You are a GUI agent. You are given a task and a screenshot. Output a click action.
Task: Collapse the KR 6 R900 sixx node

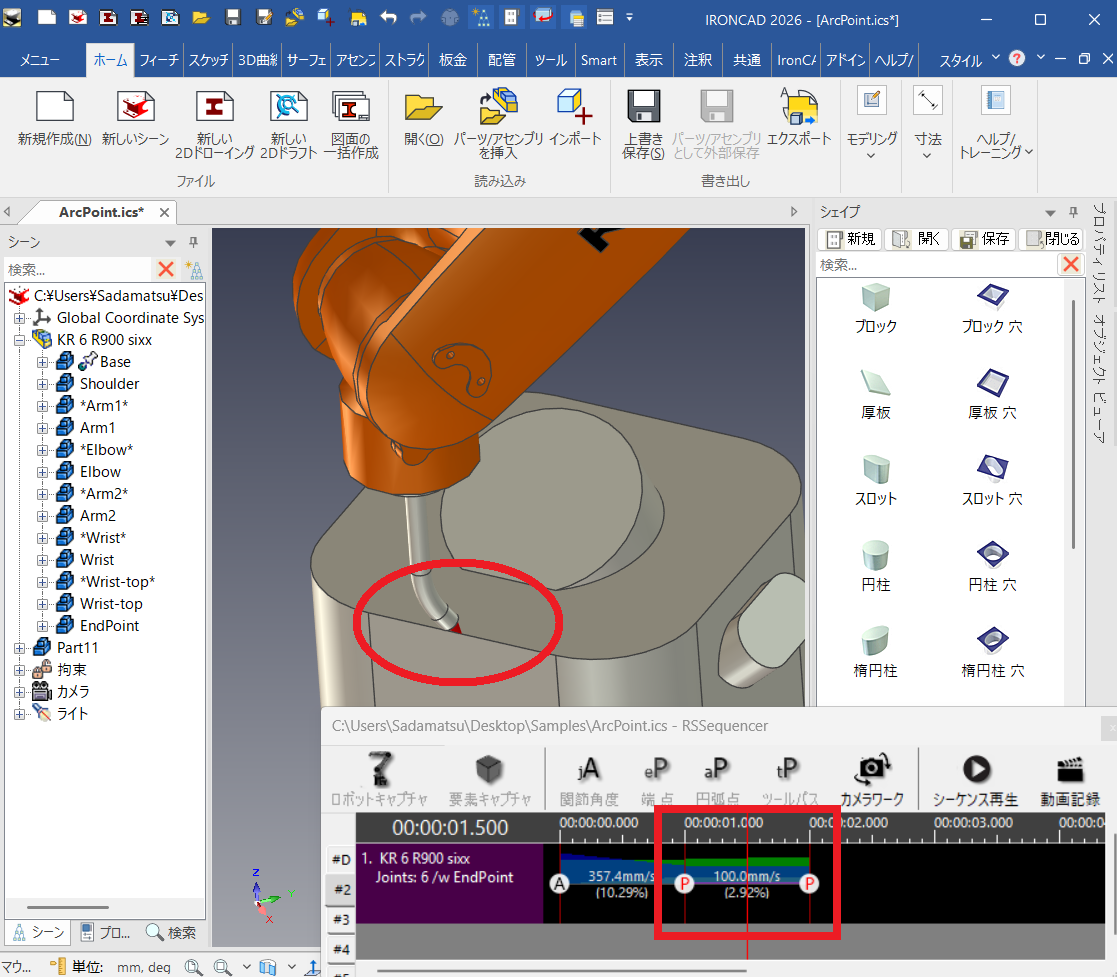tap(20, 340)
